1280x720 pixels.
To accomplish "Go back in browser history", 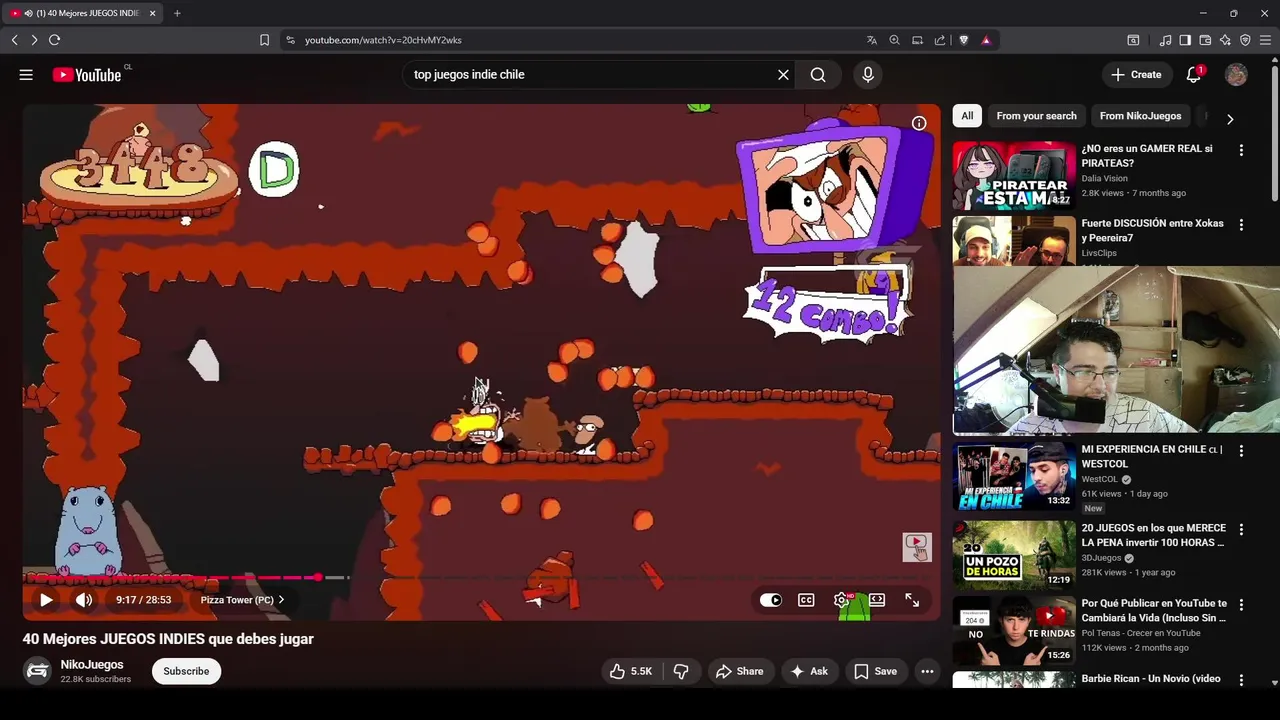I will (x=14, y=40).
